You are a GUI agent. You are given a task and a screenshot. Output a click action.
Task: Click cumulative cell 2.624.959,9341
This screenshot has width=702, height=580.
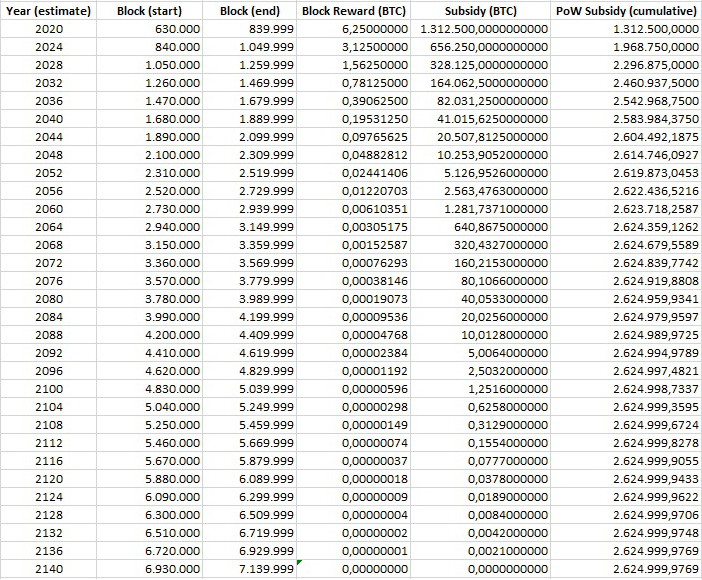click(626, 299)
